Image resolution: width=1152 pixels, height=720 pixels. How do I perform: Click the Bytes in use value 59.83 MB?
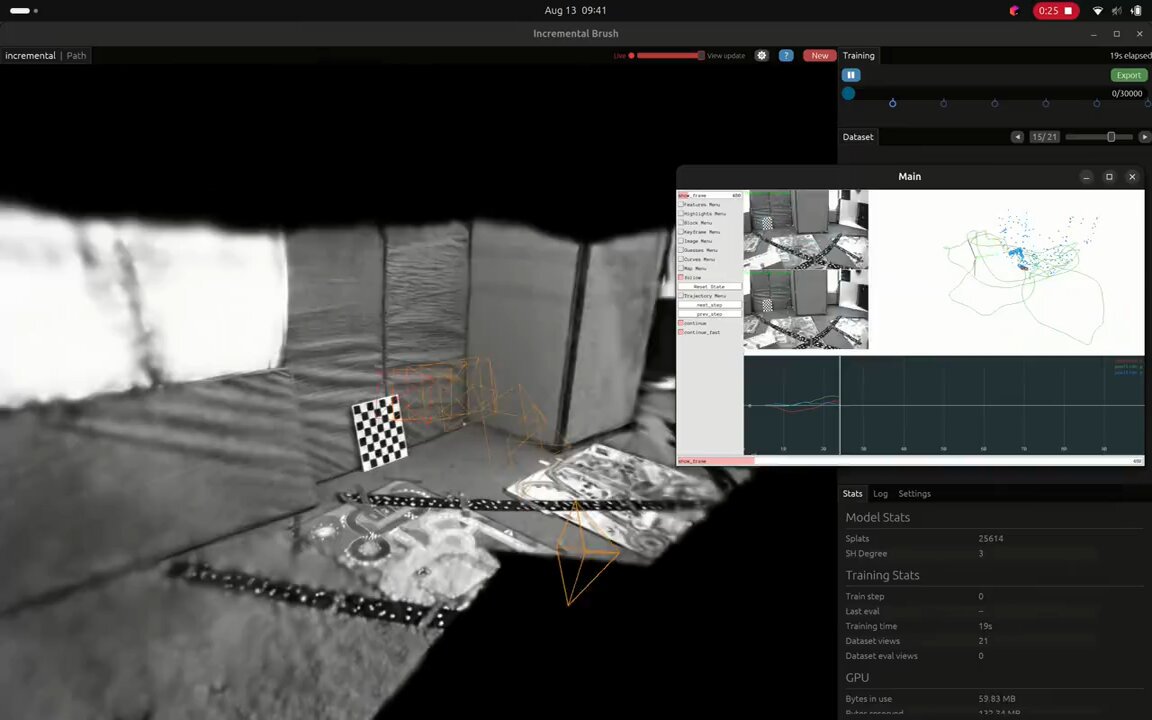pos(997,699)
